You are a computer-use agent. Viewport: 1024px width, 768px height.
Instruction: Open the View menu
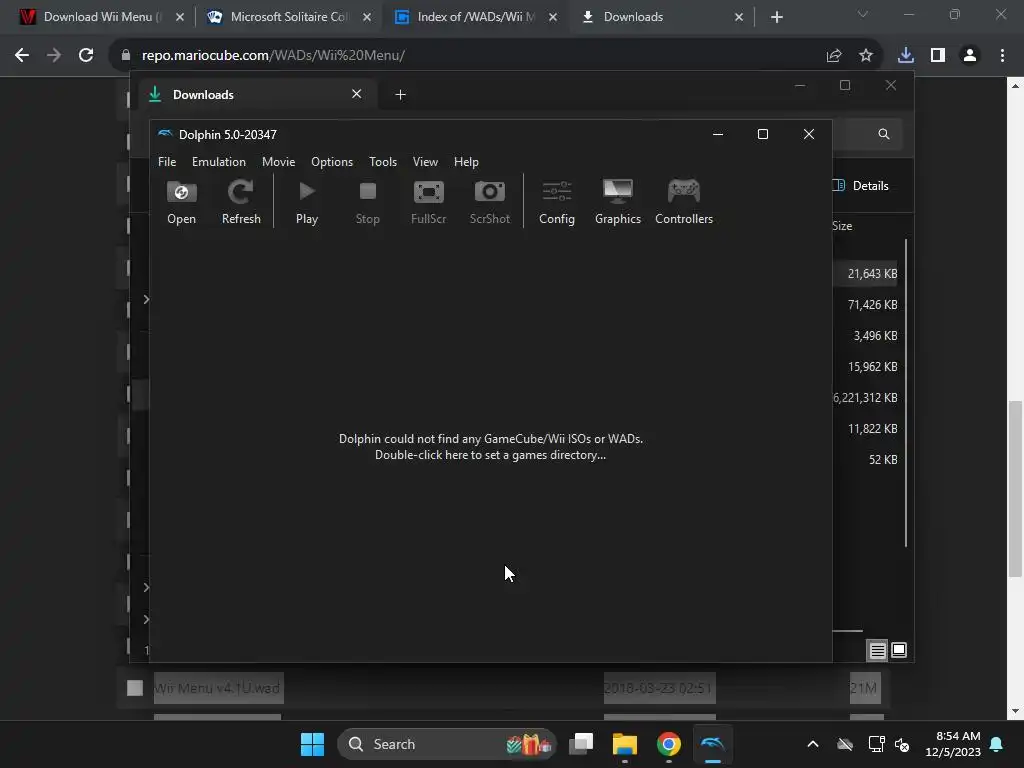pos(425,161)
